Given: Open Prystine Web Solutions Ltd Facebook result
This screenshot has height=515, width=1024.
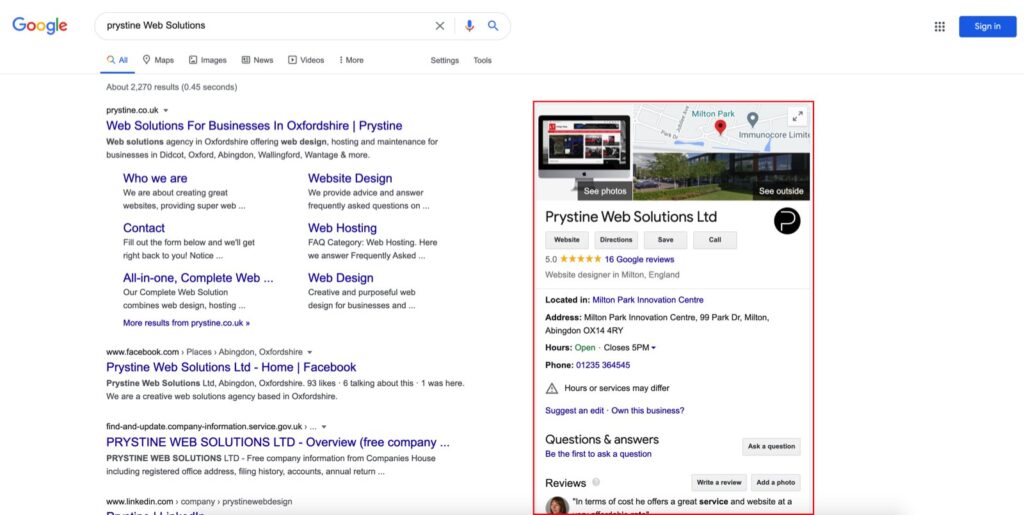Looking at the screenshot, I should [x=231, y=367].
